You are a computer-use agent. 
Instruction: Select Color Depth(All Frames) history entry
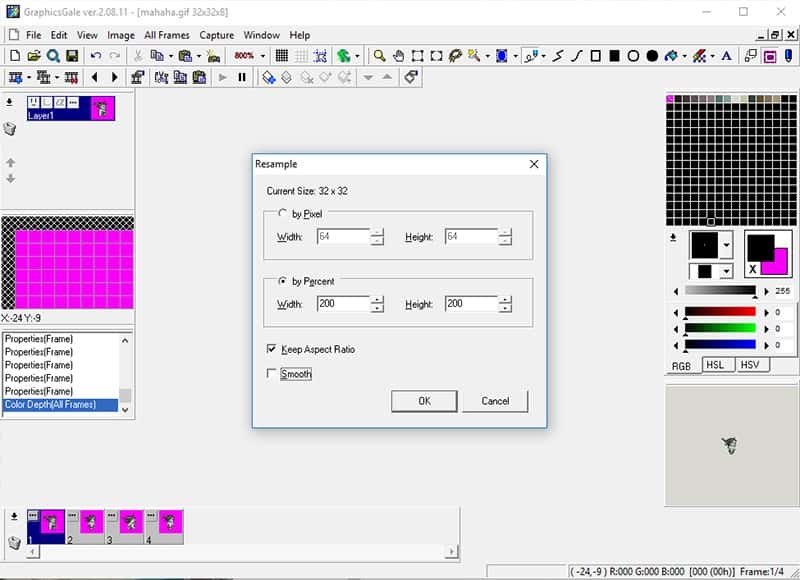[61, 405]
